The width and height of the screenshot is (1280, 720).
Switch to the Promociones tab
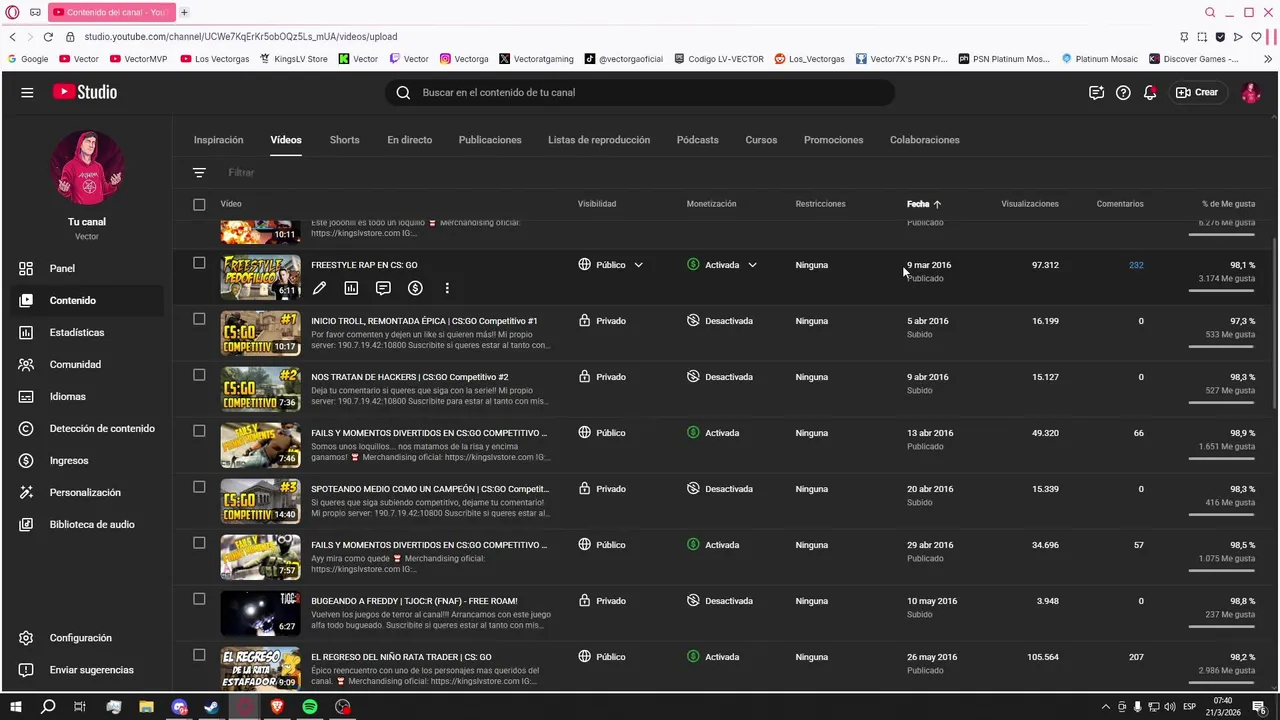point(833,140)
